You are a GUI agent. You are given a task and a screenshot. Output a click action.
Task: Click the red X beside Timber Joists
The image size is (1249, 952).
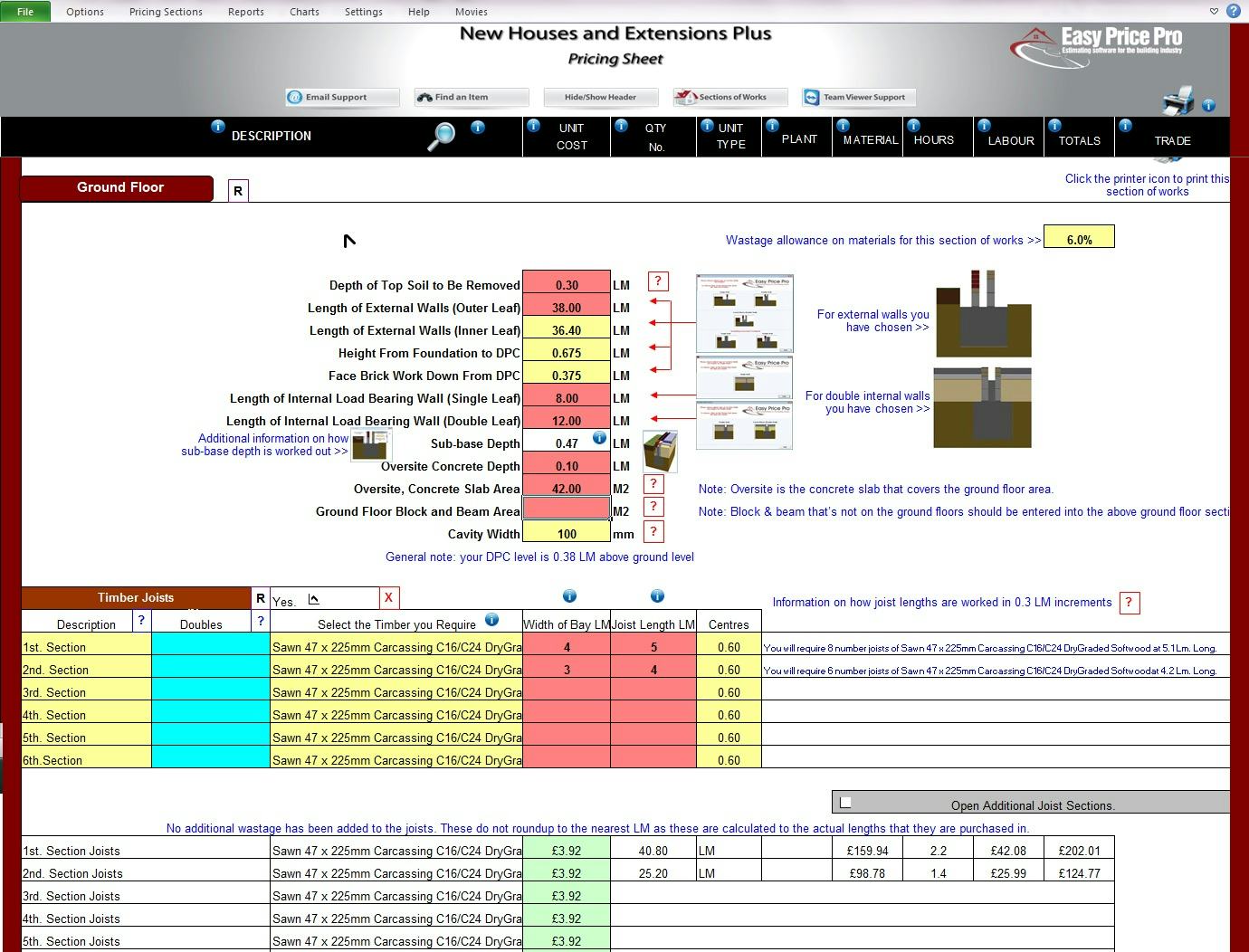388,597
